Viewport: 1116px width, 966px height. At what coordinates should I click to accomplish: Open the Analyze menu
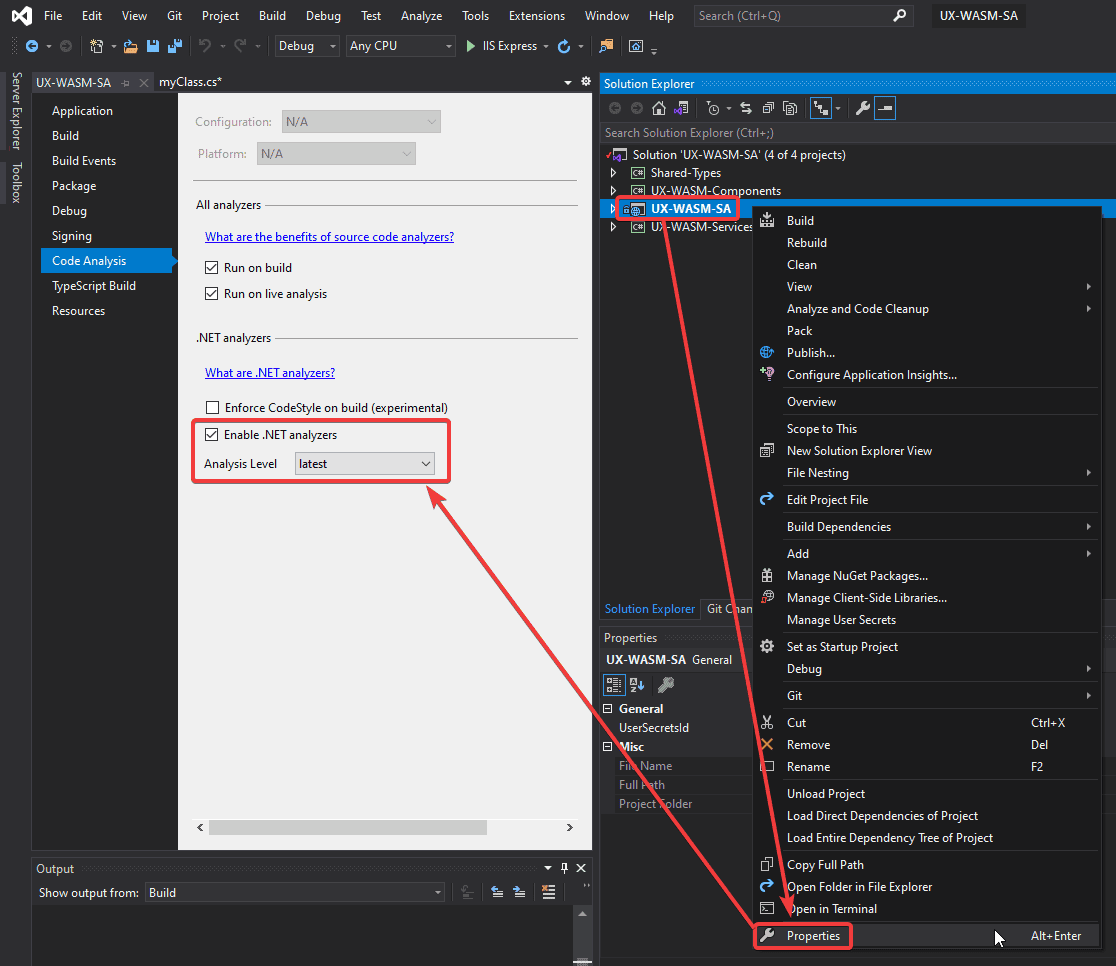coord(421,16)
